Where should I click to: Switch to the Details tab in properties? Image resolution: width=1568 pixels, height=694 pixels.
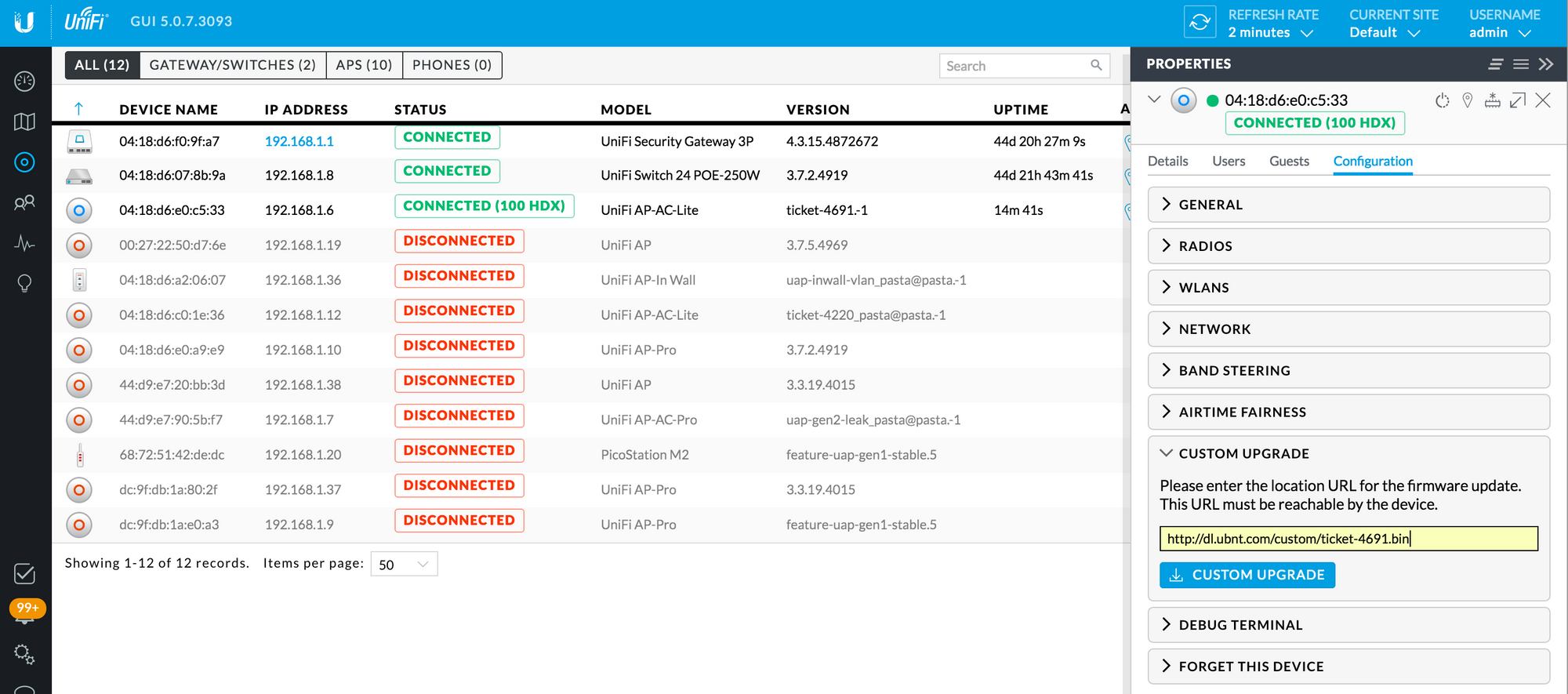coord(1167,162)
